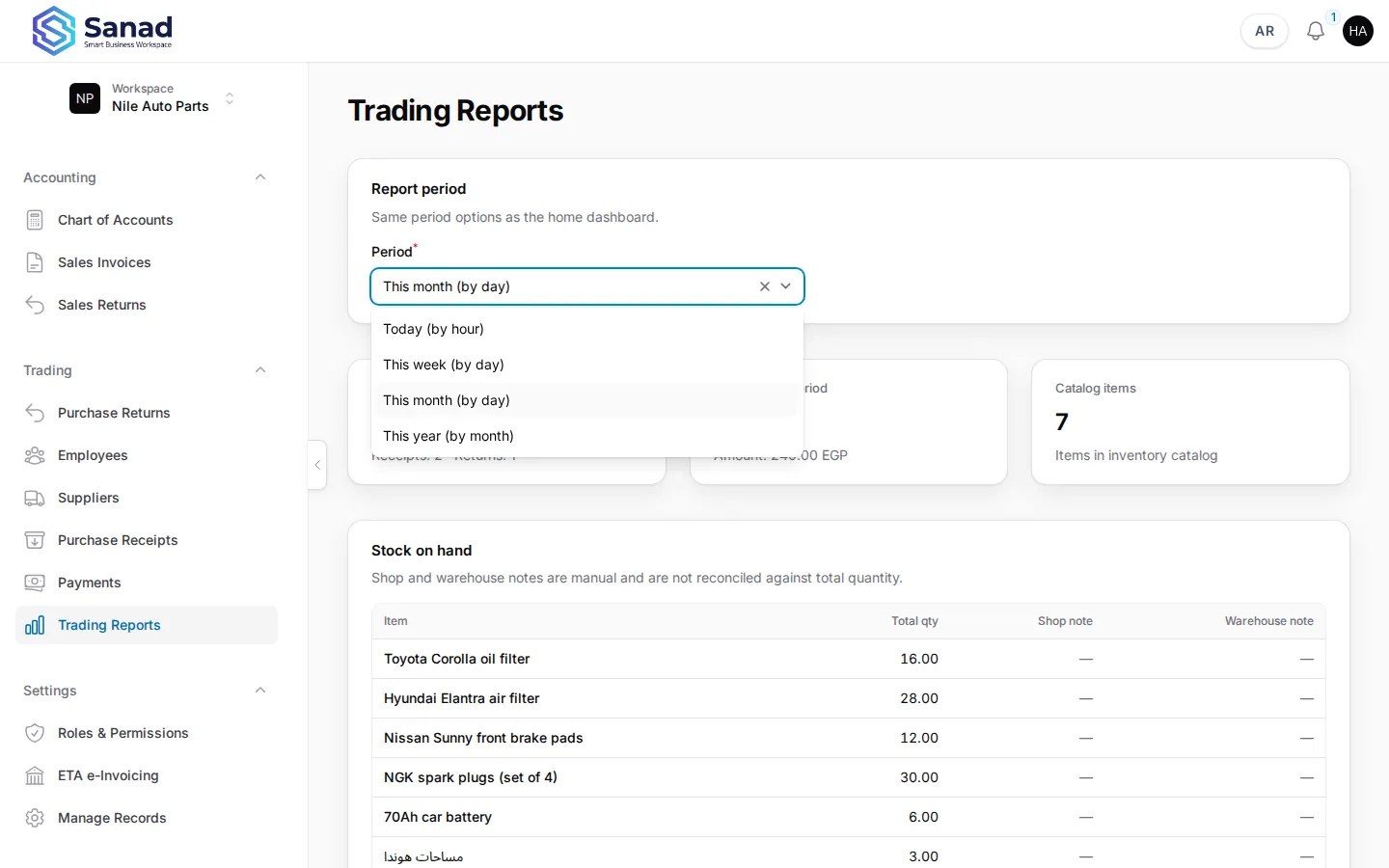1389x868 pixels.
Task: Open ETA e-Invoicing settings
Action: pos(147,775)
